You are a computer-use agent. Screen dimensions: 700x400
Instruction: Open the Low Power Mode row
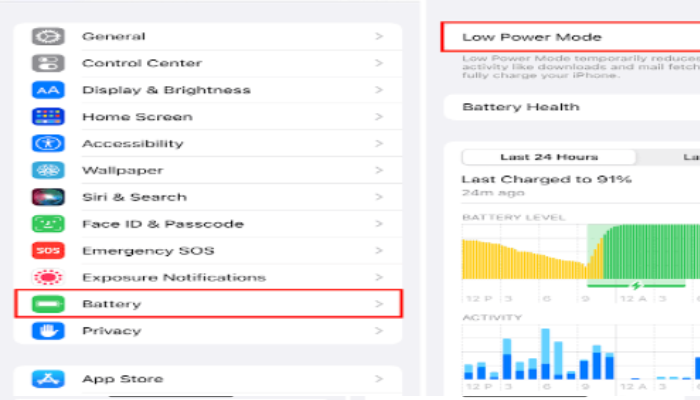[x=571, y=37]
